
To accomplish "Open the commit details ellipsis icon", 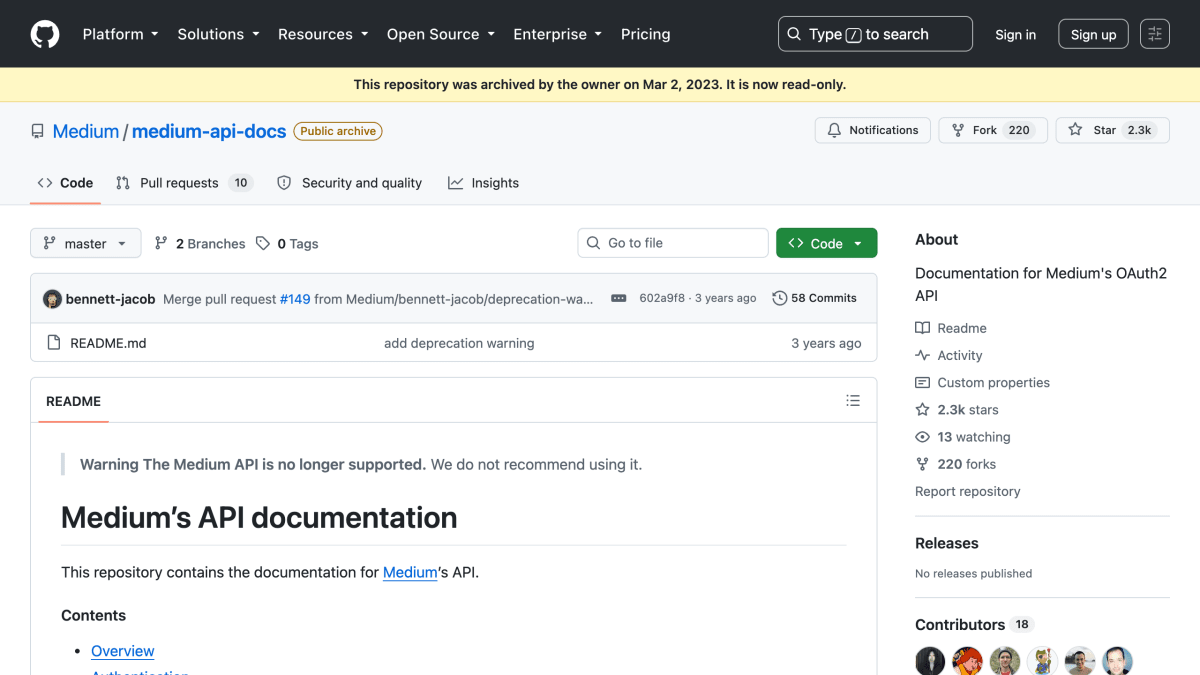I will click(619, 298).
